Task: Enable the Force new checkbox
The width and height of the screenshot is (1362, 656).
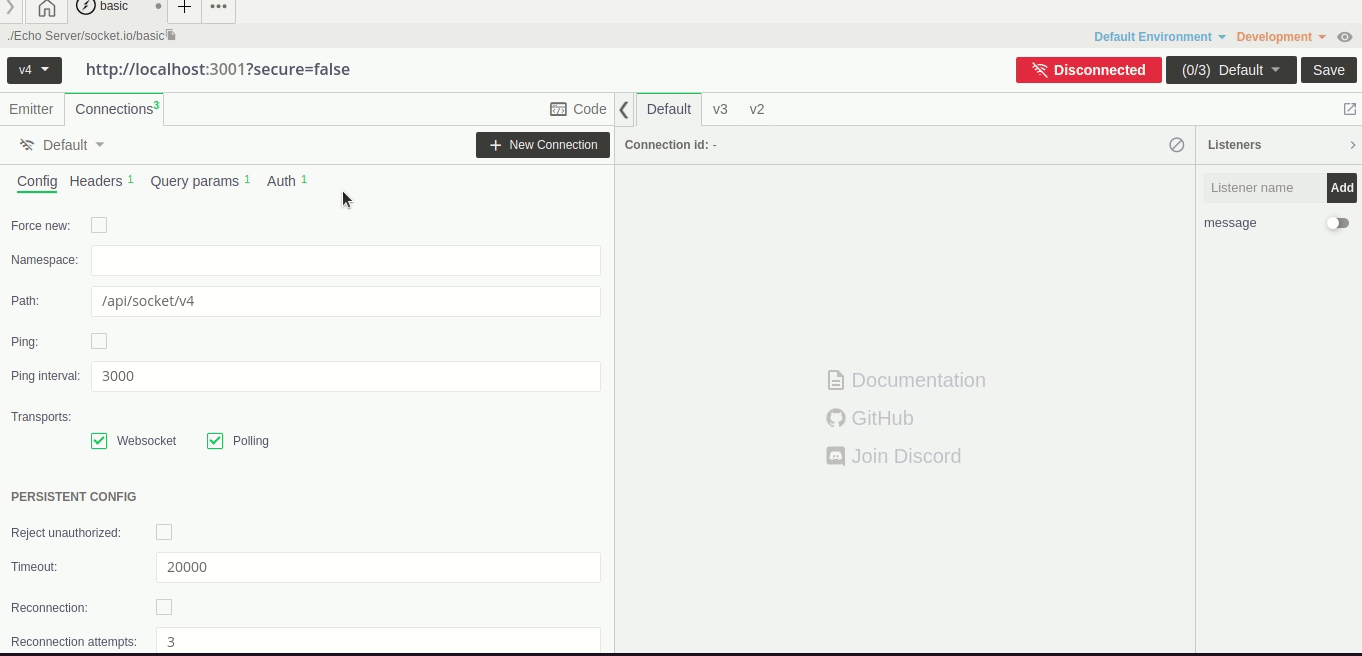Action: (x=99, y=225)
